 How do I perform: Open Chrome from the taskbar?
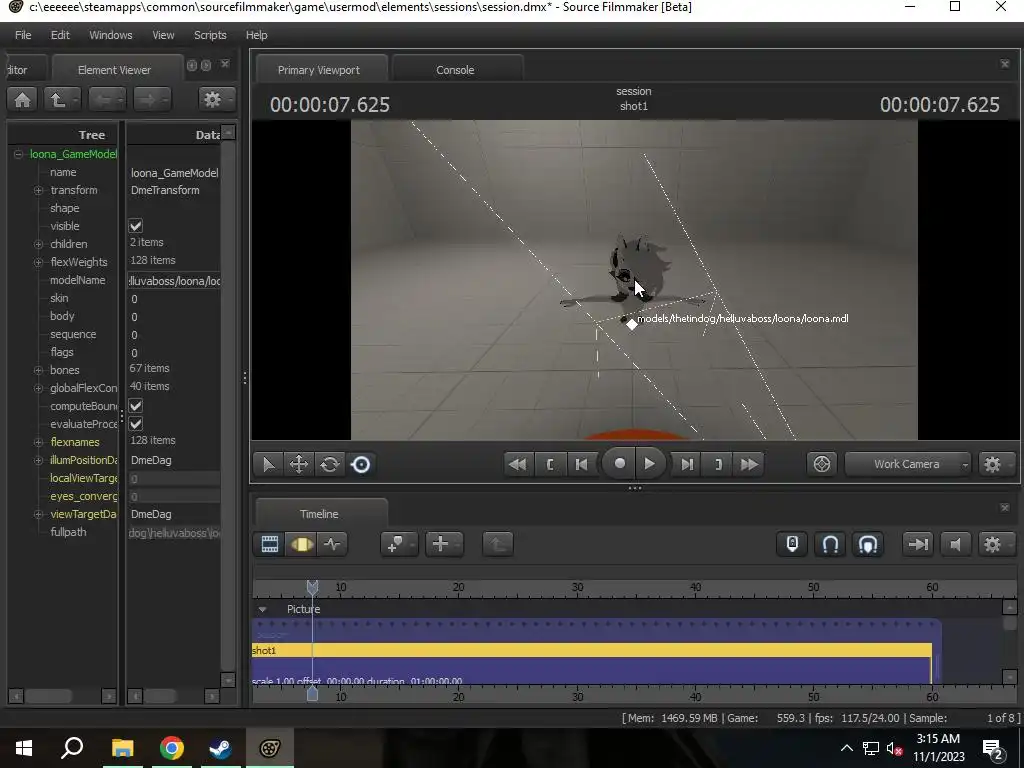(x=172, y=748)
